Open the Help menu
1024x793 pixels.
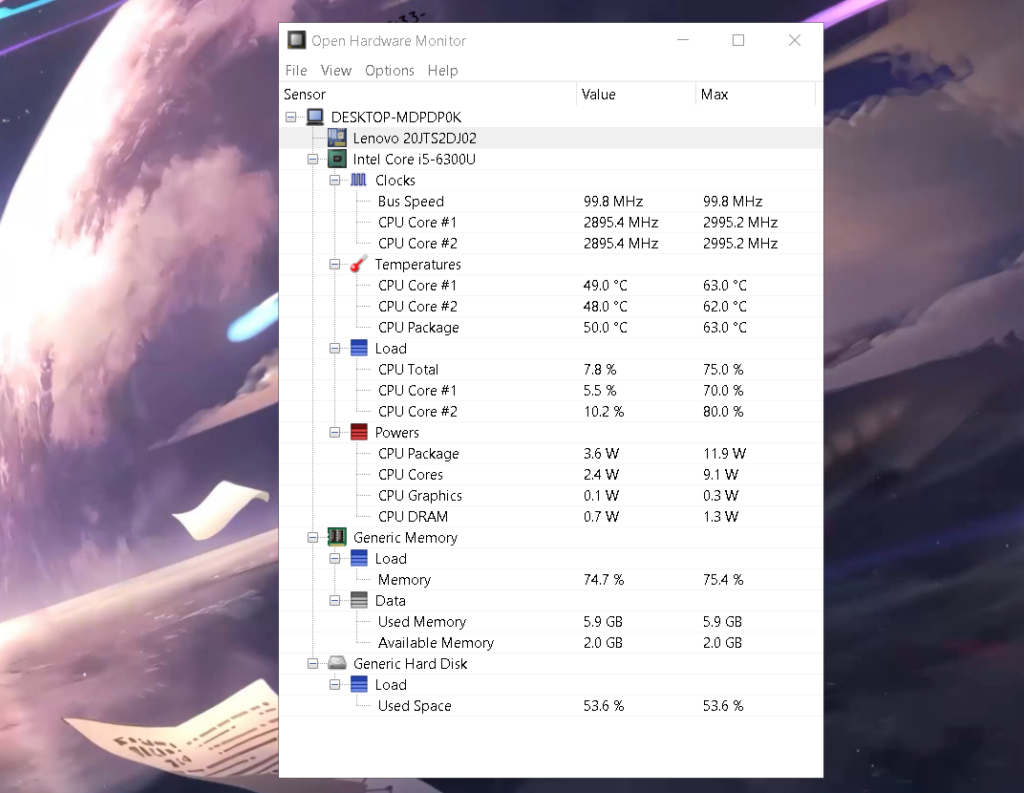coord(443,71)
